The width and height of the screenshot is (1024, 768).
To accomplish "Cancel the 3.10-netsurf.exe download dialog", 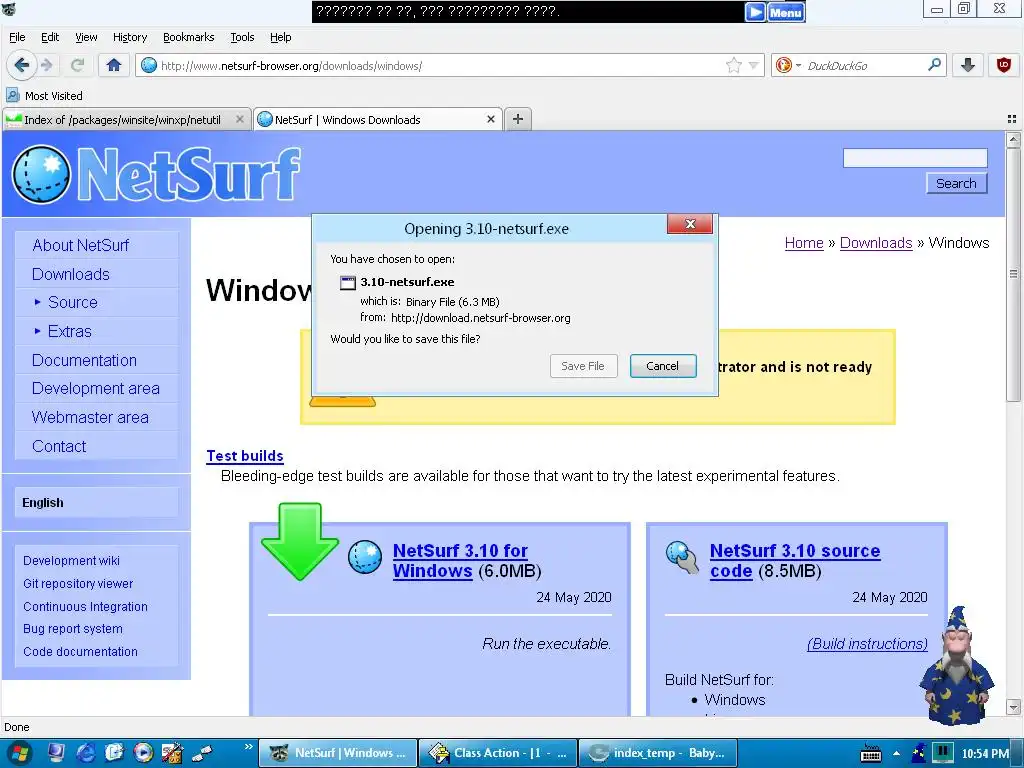I will click(x=662, y=366).
